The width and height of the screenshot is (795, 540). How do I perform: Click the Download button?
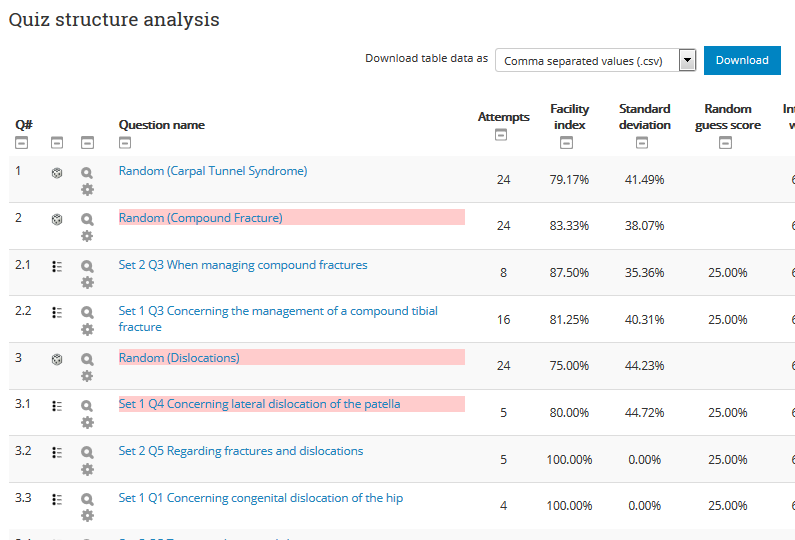[x=742, y=60]
